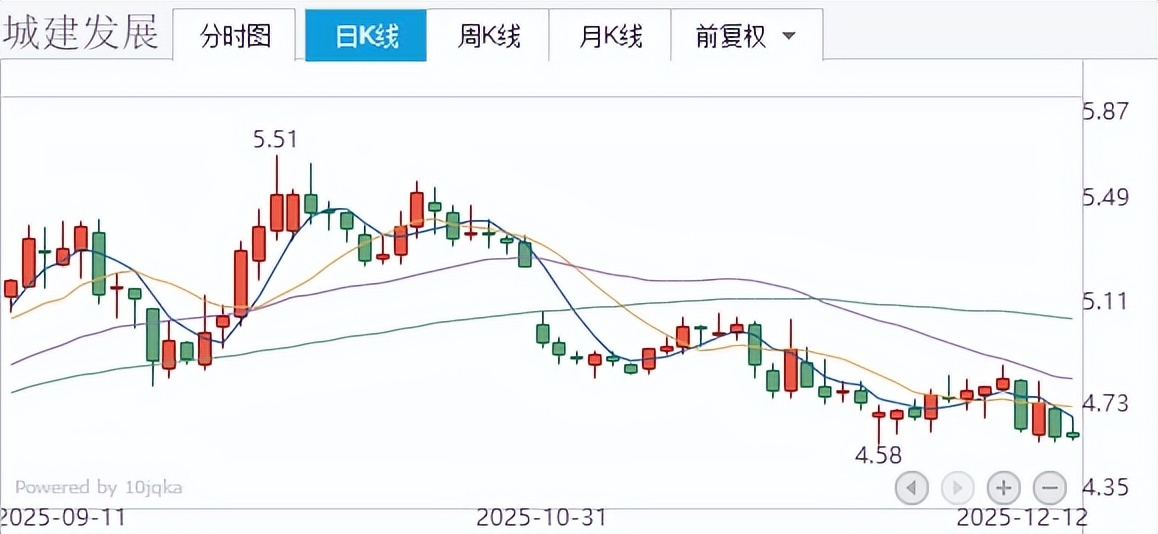Click the 5.51 high price label
1158x534 pixels.
coord(275,139)
